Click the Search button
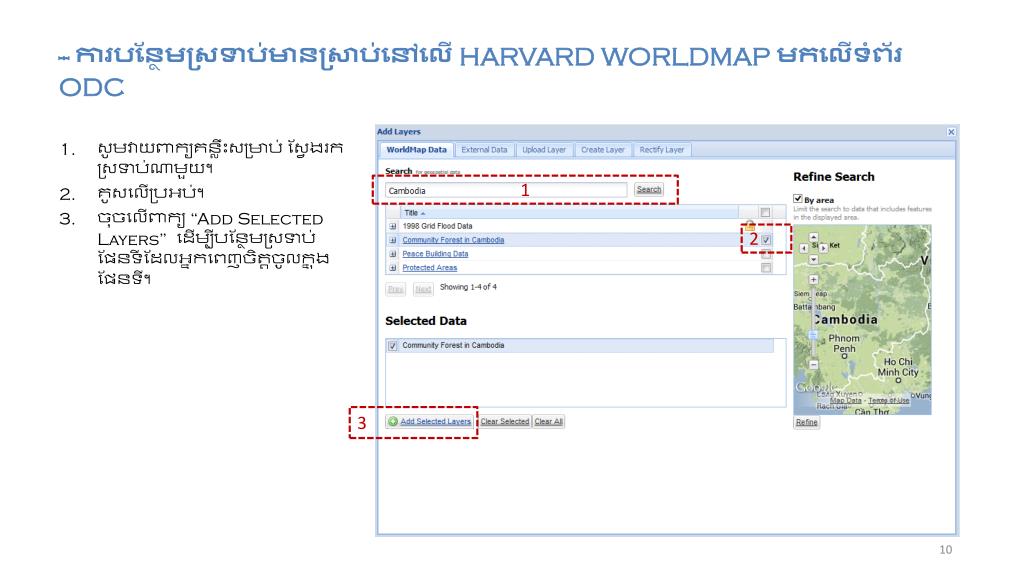Viewport: 1024px width, 576px height. (648, 189)
